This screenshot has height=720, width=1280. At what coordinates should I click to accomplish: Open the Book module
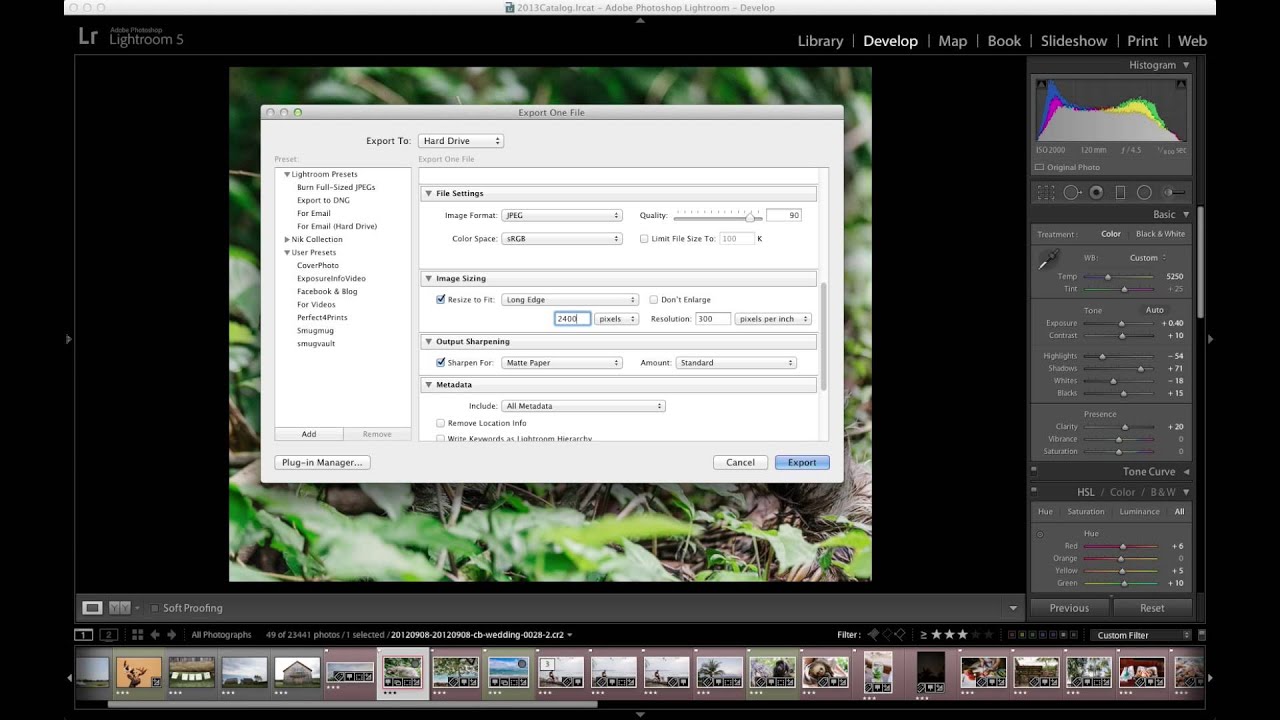(1004, 41)
